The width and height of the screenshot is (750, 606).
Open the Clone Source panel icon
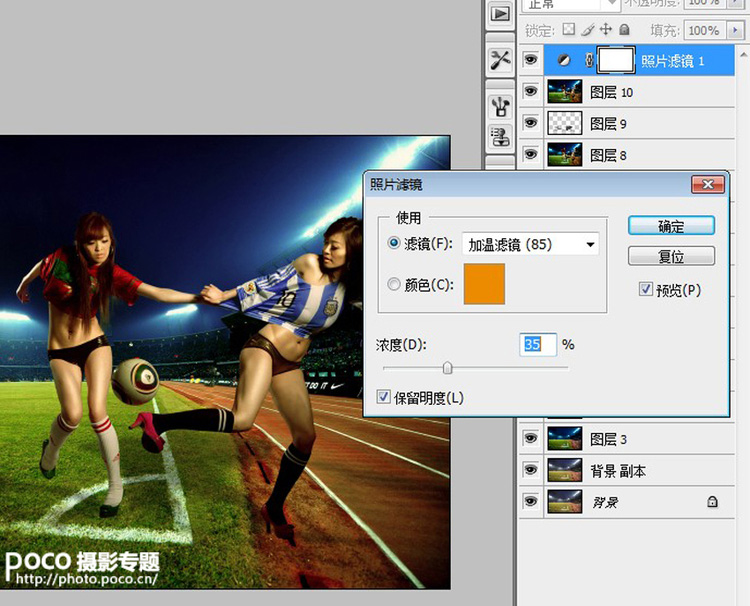500,136
